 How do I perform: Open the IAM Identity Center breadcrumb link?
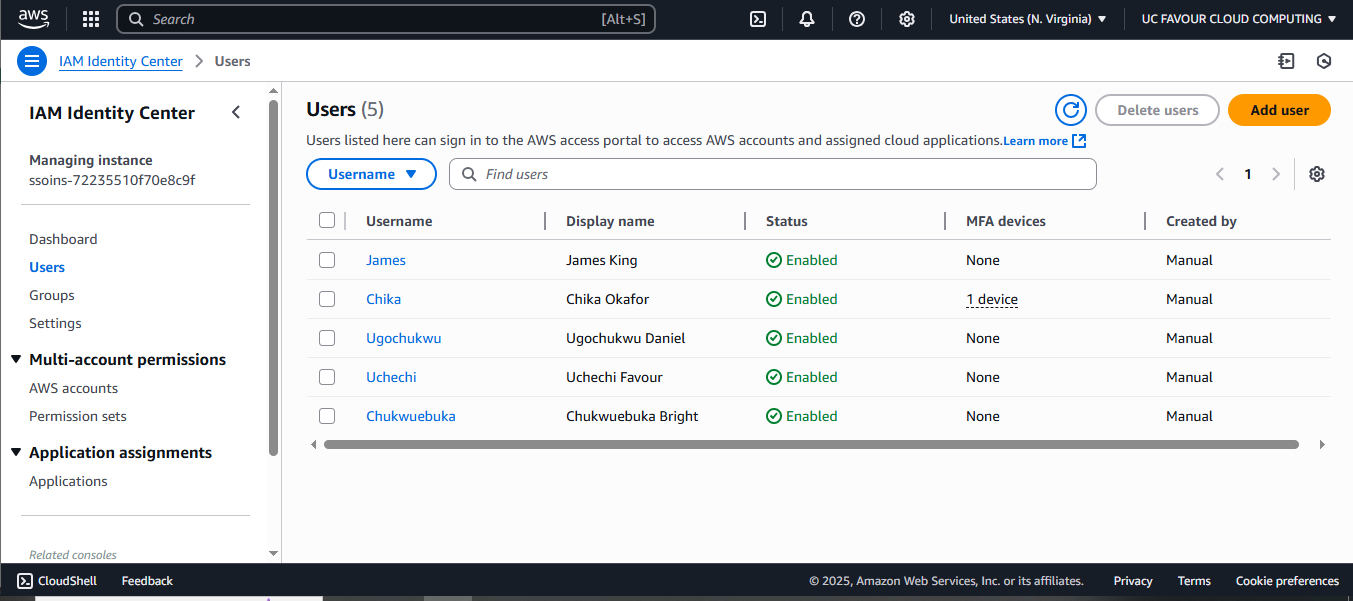pyautogui.click(x=121, y=61)
